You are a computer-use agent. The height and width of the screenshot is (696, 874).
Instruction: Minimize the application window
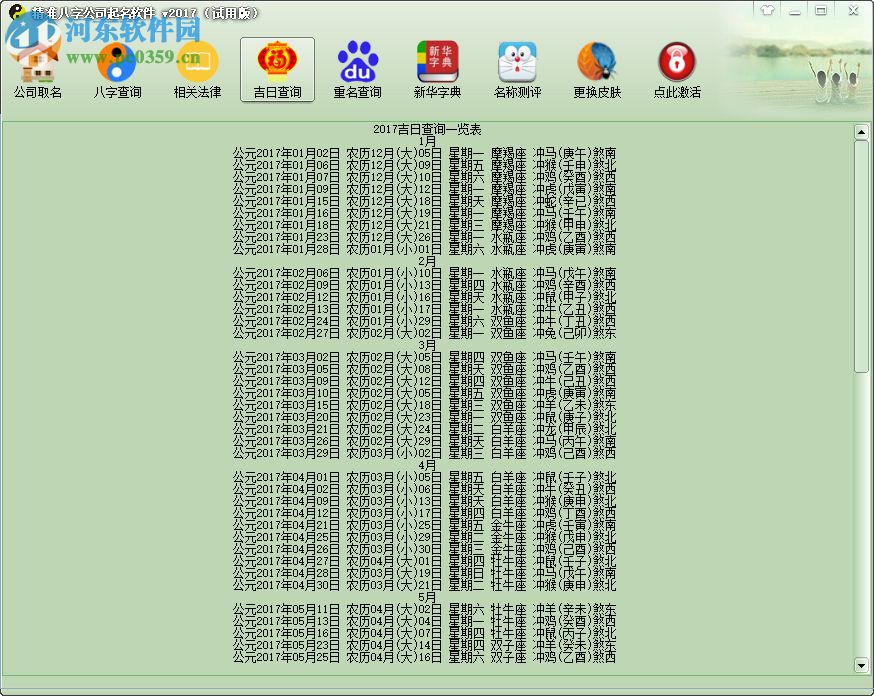[x=795, y=10]
